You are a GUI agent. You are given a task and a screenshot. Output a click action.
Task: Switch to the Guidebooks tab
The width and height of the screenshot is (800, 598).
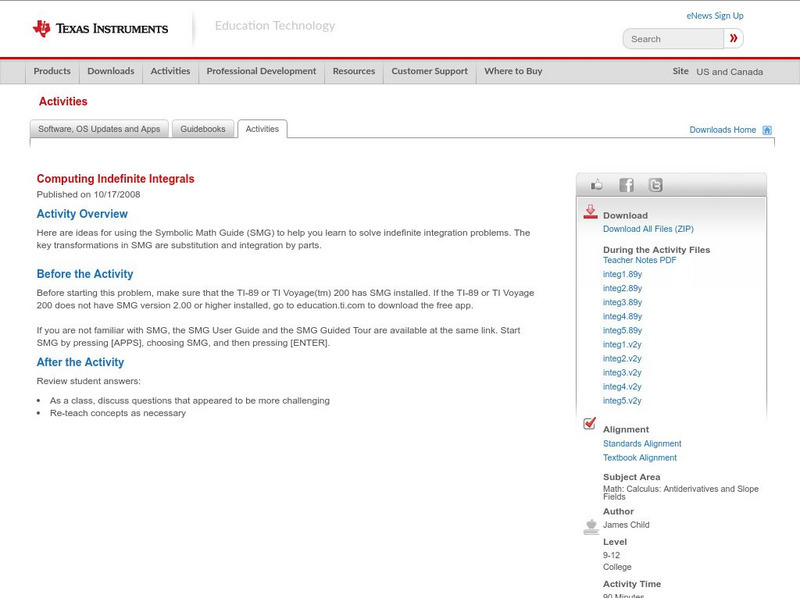tap(204, 129)
